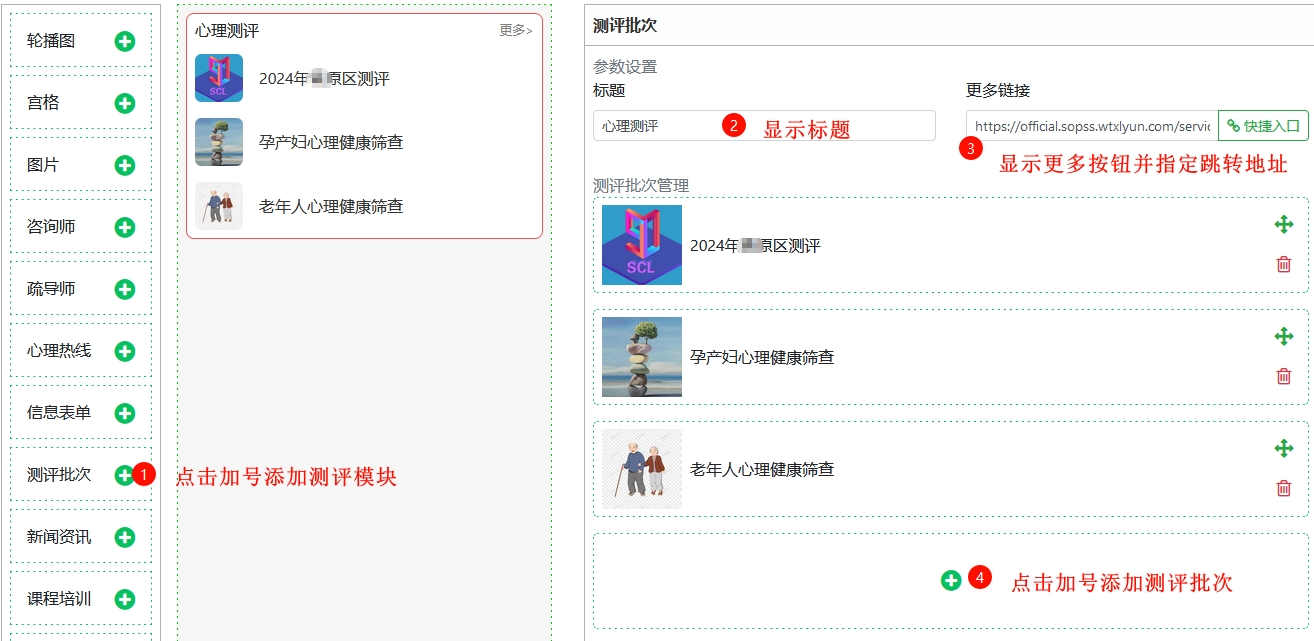
Task: Add 新闻资讯 module with plus icon
Action: tap(124, 537)
